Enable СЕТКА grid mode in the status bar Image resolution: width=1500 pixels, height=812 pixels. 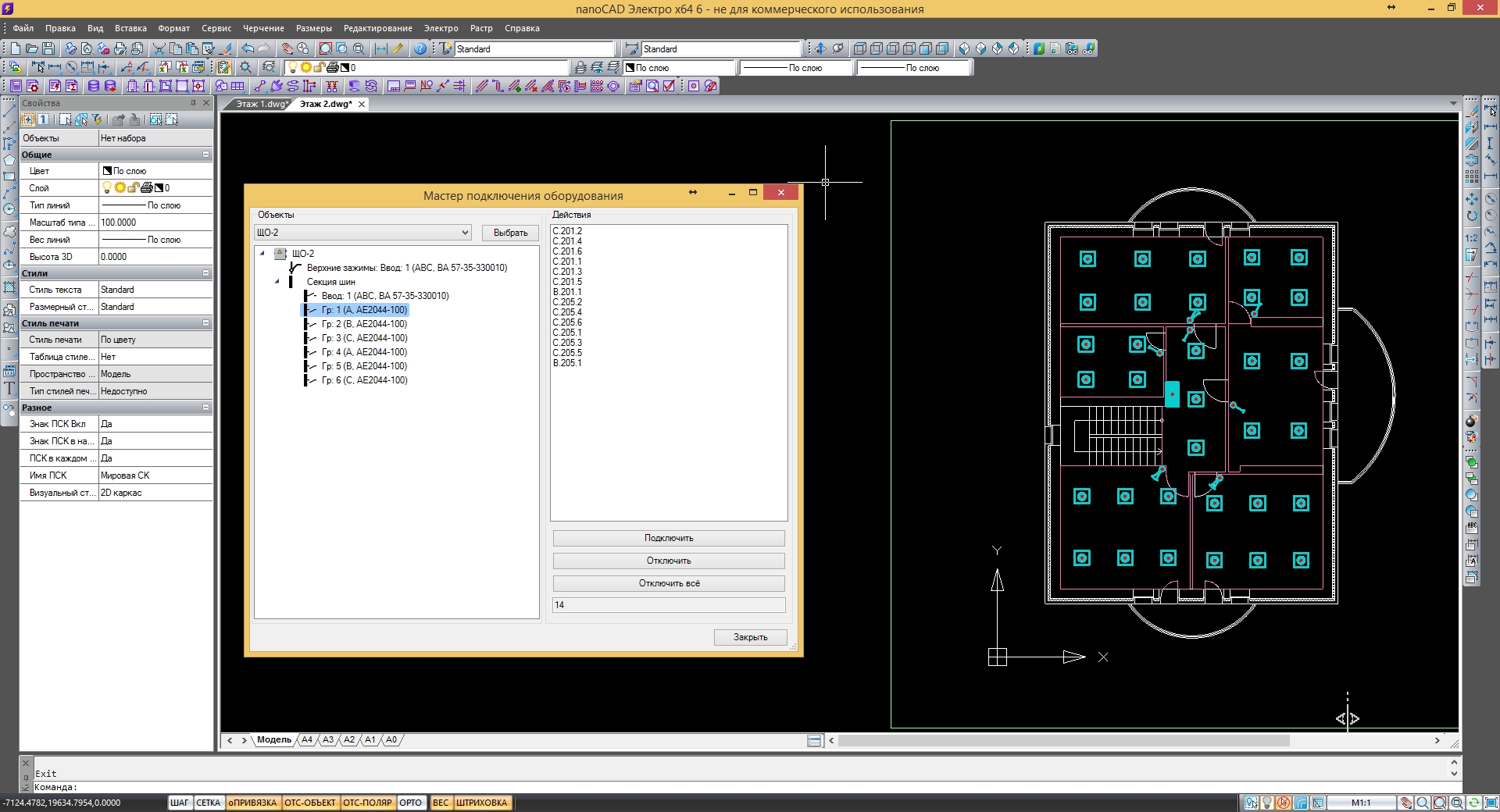coord(208,803)
